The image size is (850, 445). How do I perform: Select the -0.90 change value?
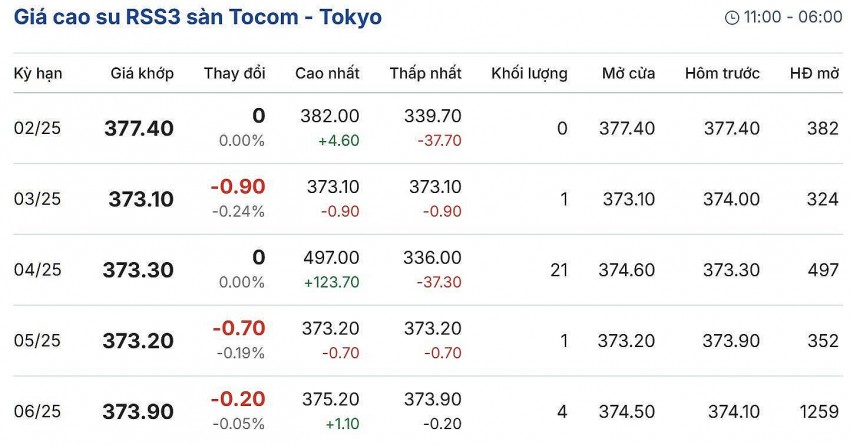pos(238,187)
